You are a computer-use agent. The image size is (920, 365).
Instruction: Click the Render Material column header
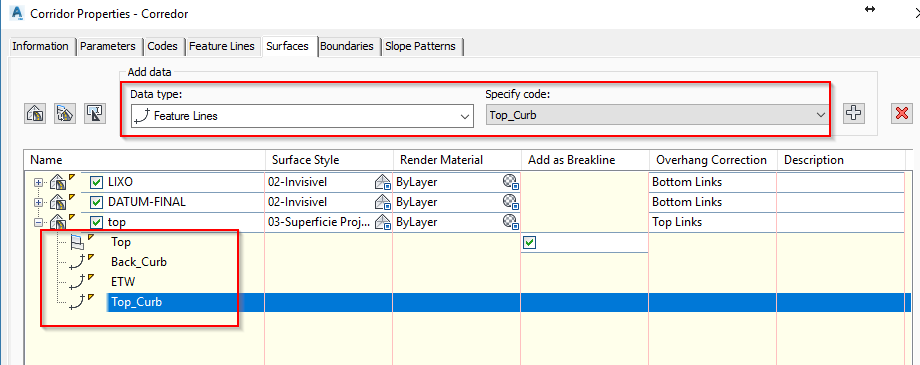pos(457,160)
